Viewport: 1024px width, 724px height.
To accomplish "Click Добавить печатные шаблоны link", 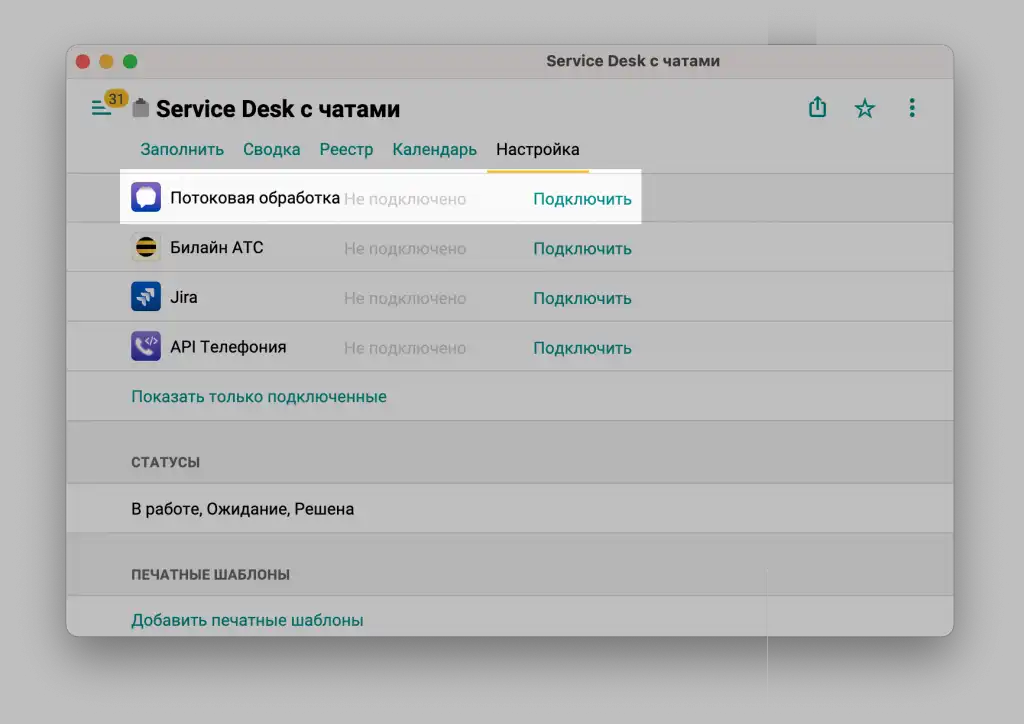I will (248, 620).
